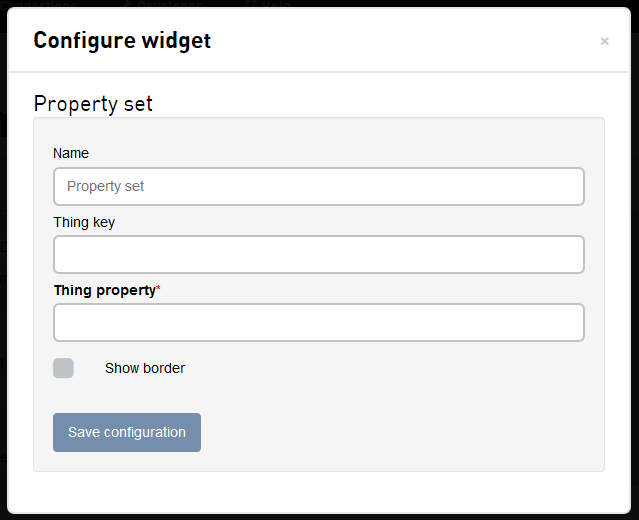The width and height of the screenshot is (639, 520).
Task: Click empty gray area beside Save configuration
Action: point(400,432)
